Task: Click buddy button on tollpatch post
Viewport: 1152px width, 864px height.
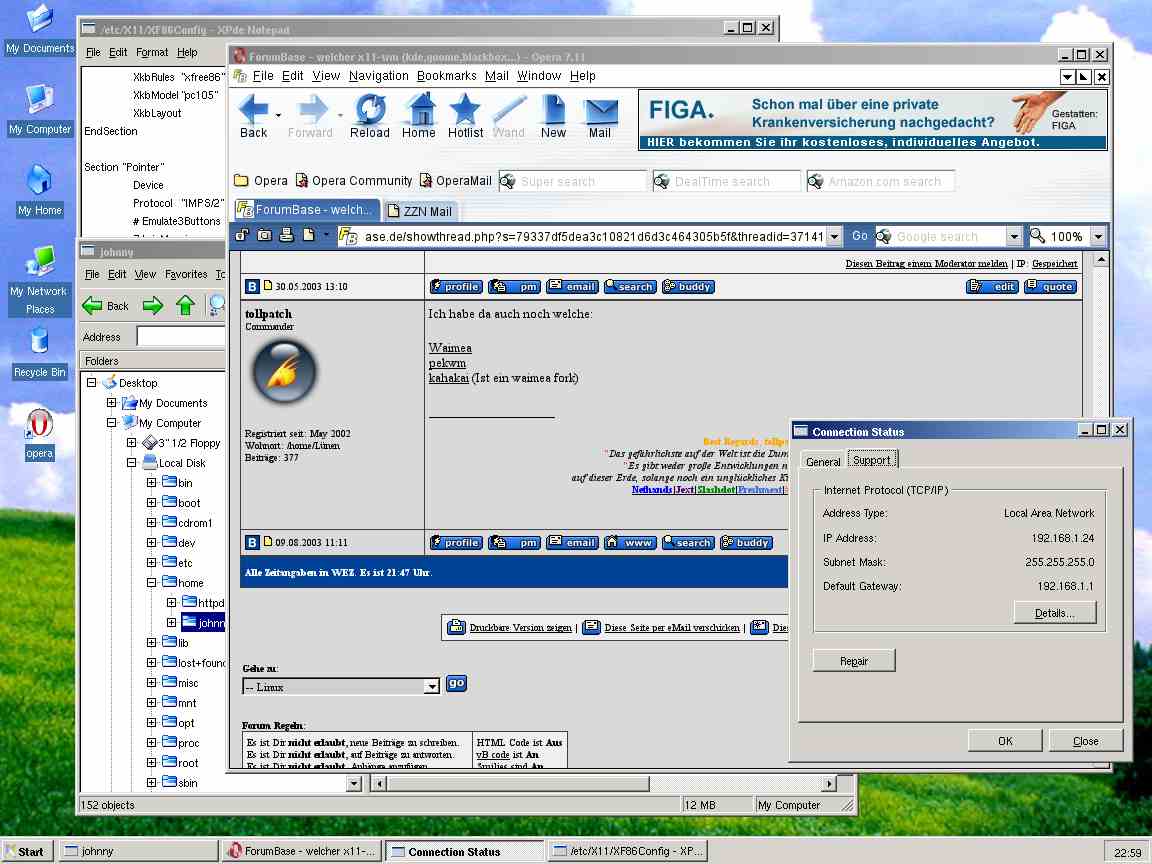Action: click(688, 287)
